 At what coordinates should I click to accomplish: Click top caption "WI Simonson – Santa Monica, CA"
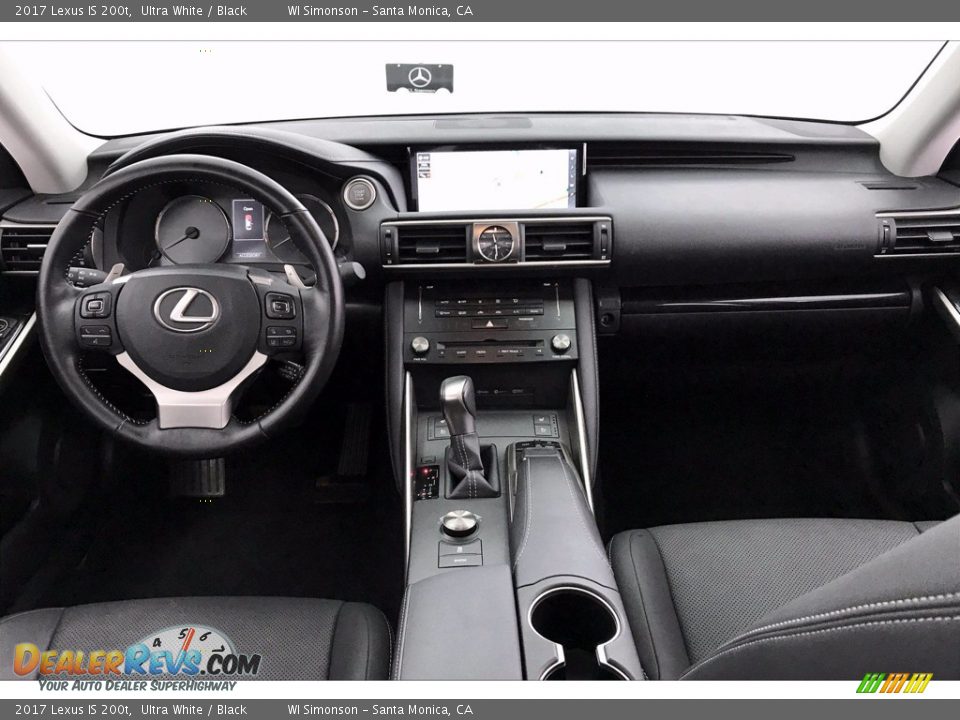[380, 10]
